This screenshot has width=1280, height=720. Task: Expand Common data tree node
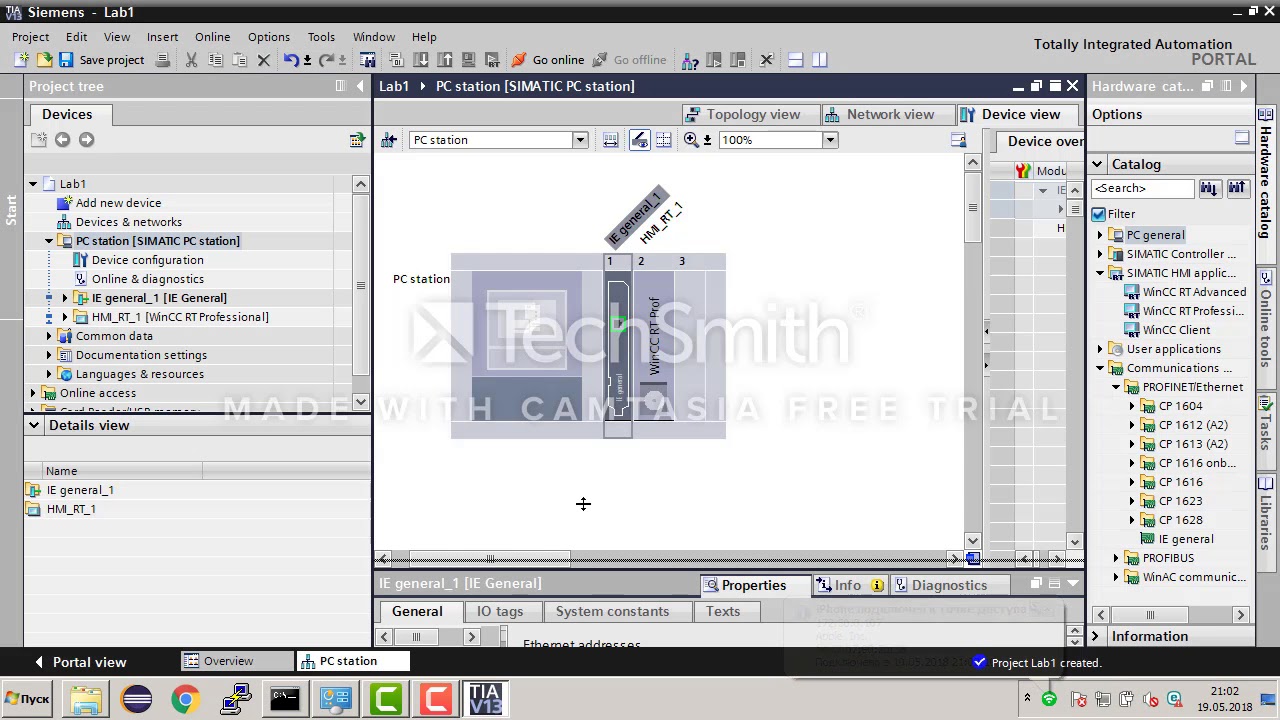pos(49,336)
